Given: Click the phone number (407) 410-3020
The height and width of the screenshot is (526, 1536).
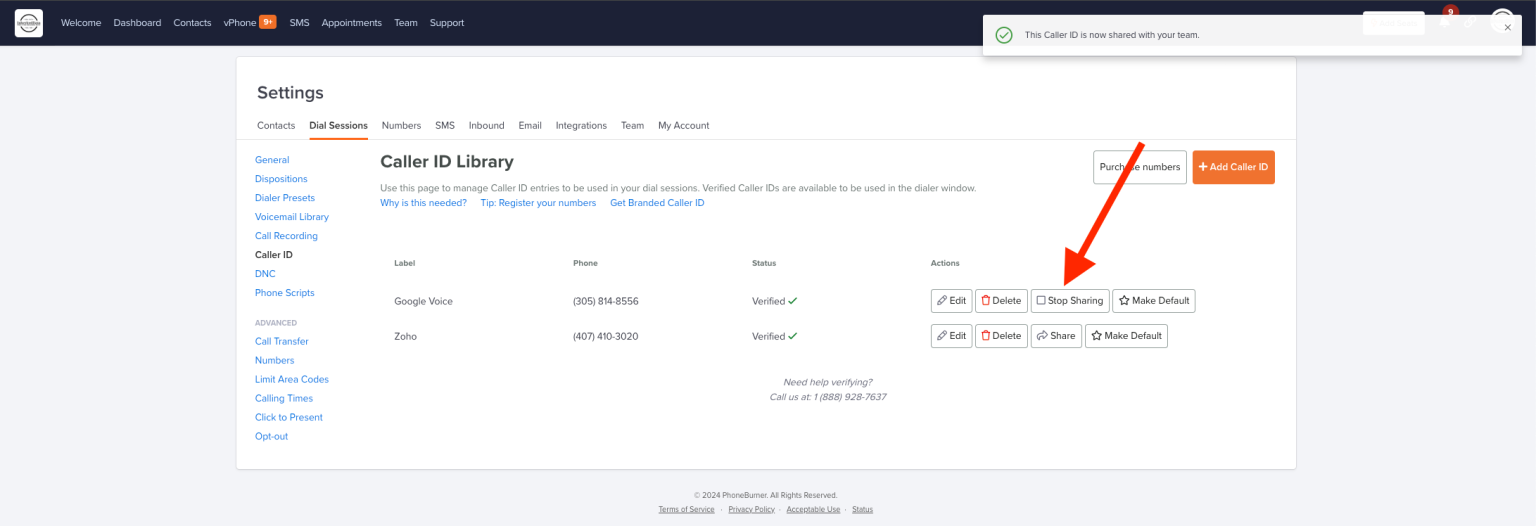Looking at the screenshot, I should (605, 336).
